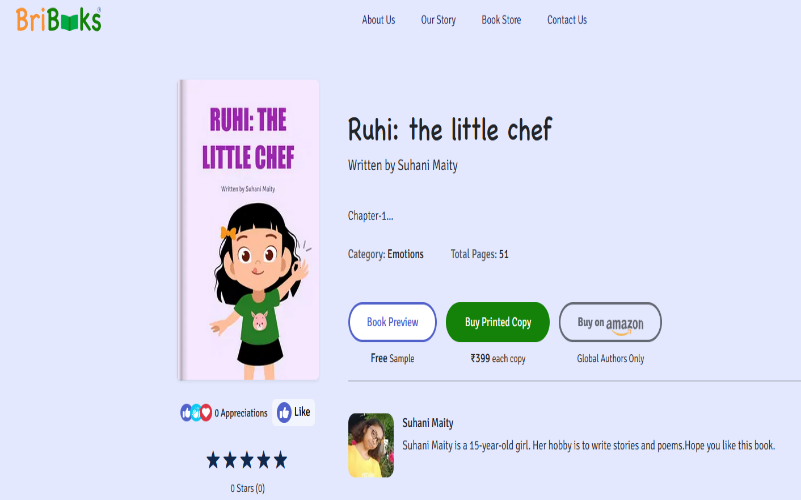Open the Emotions category link
The image size is (801, 500).
click(x=405, y=254)
